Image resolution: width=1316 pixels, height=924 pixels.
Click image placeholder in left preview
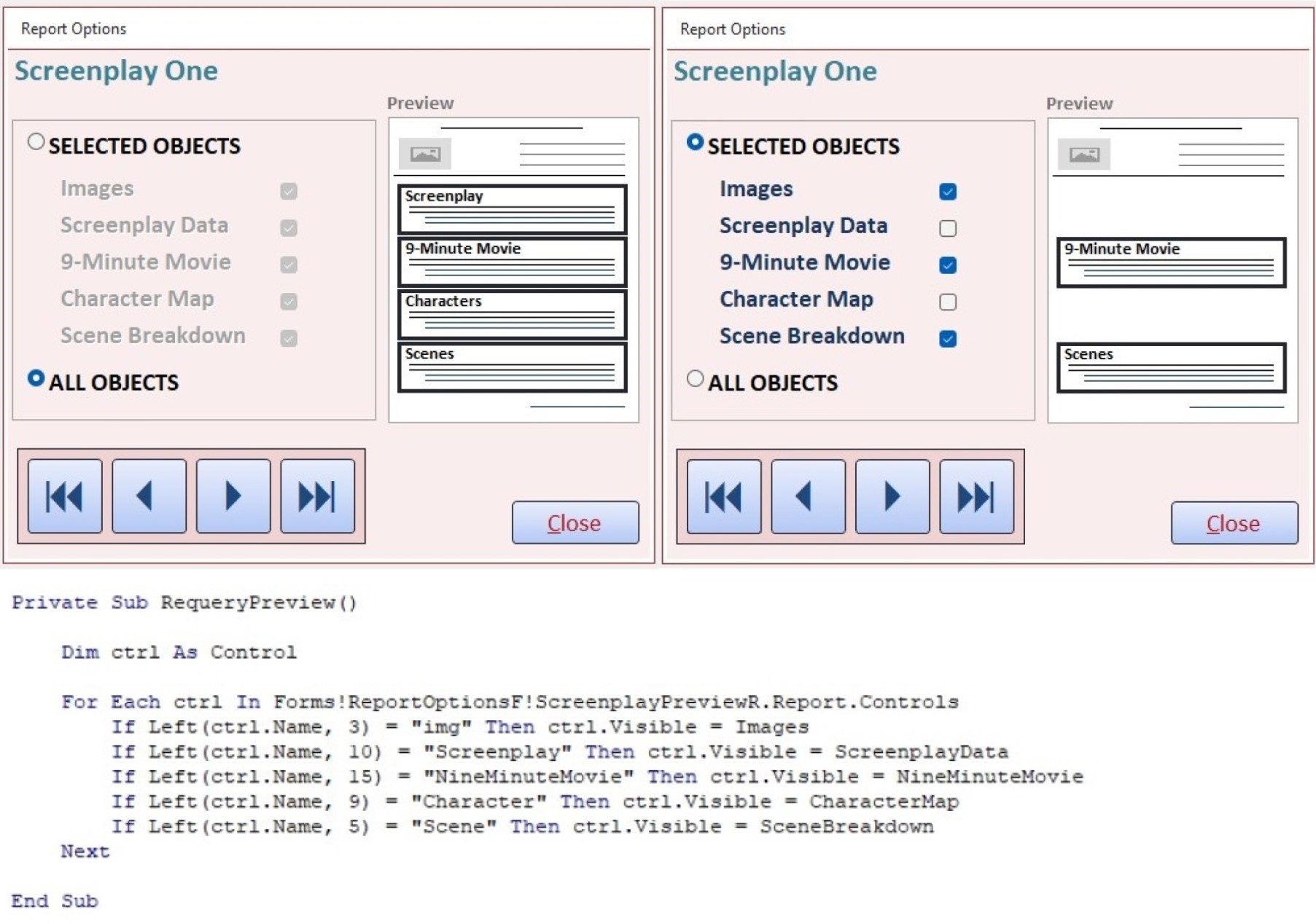(425, 154)
